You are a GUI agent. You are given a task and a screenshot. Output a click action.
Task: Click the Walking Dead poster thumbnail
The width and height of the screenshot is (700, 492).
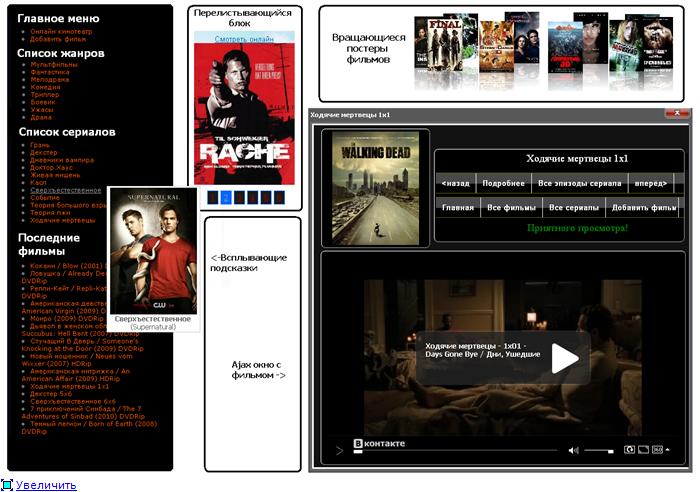coord(375,188)
